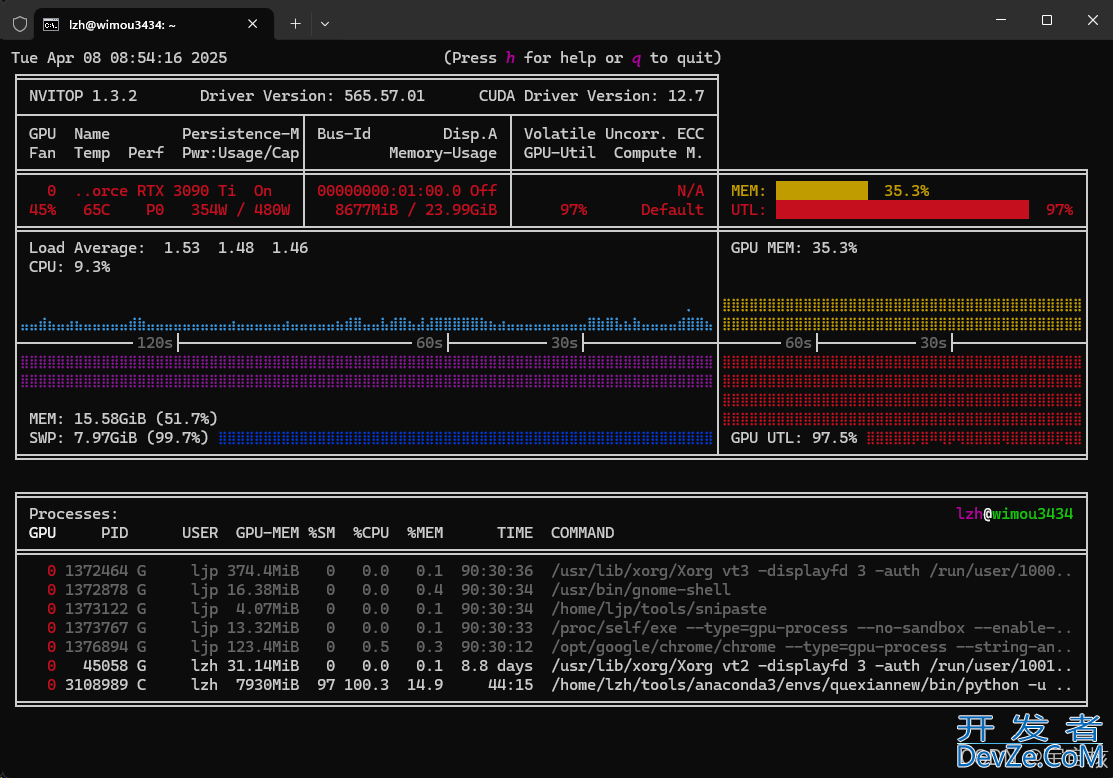This screenshot has height=778, width=1113.
Task: Click the 60s marker on CPU timeline
Action: point(429,343)
